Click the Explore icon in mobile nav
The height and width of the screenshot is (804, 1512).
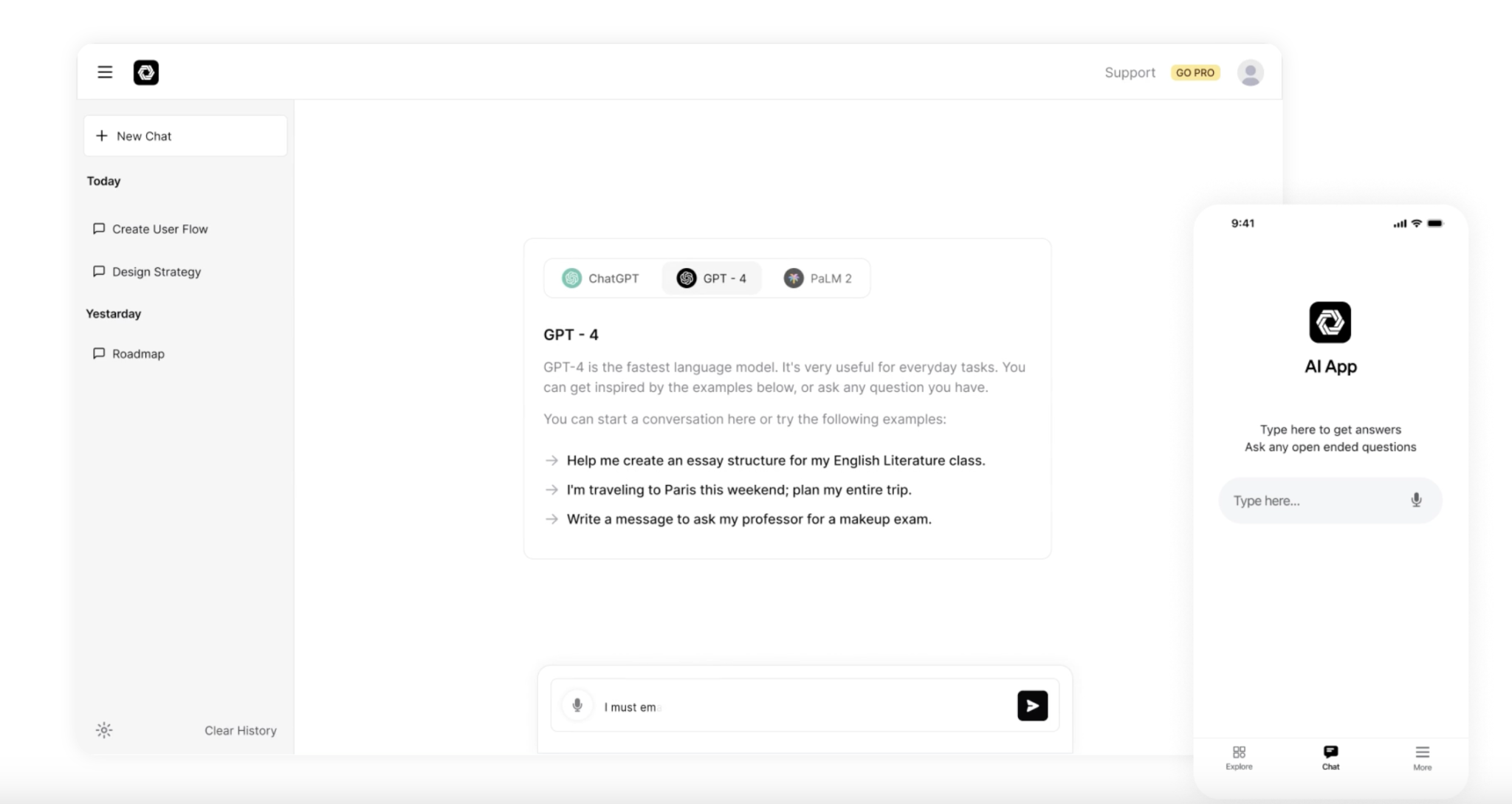(x=1239, y=756)
